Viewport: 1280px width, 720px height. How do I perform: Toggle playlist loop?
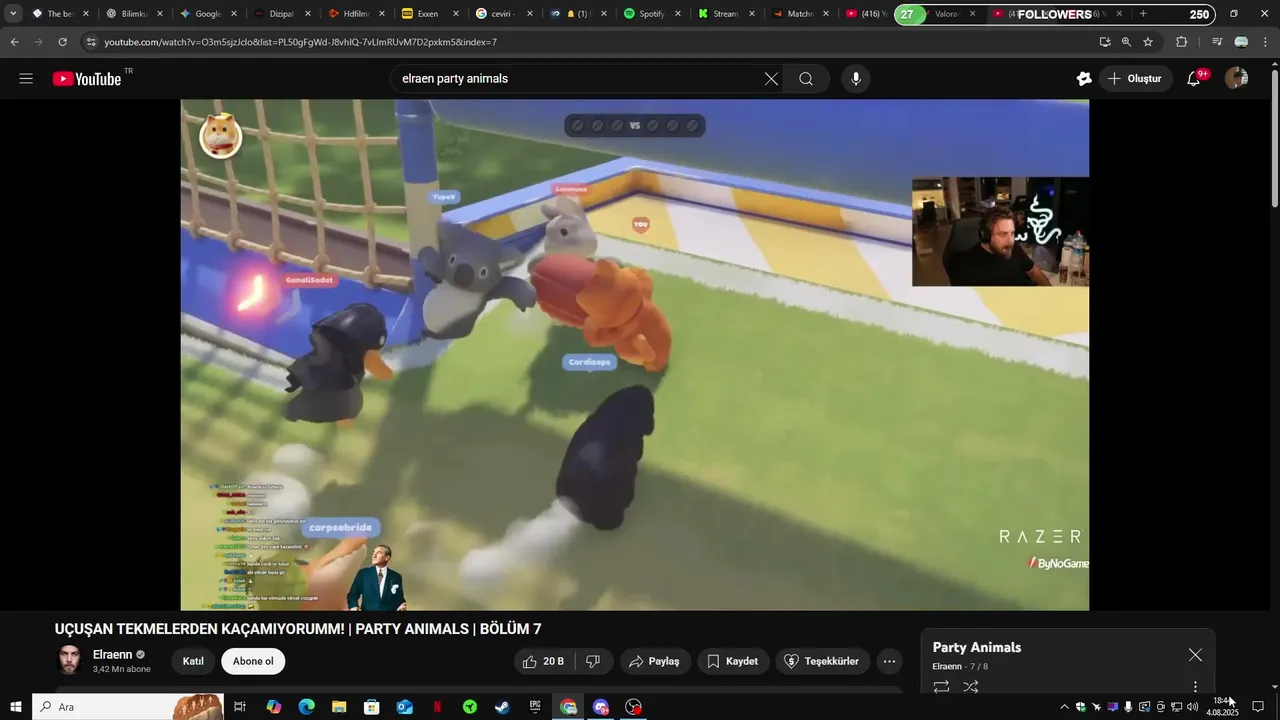[941, 687]
